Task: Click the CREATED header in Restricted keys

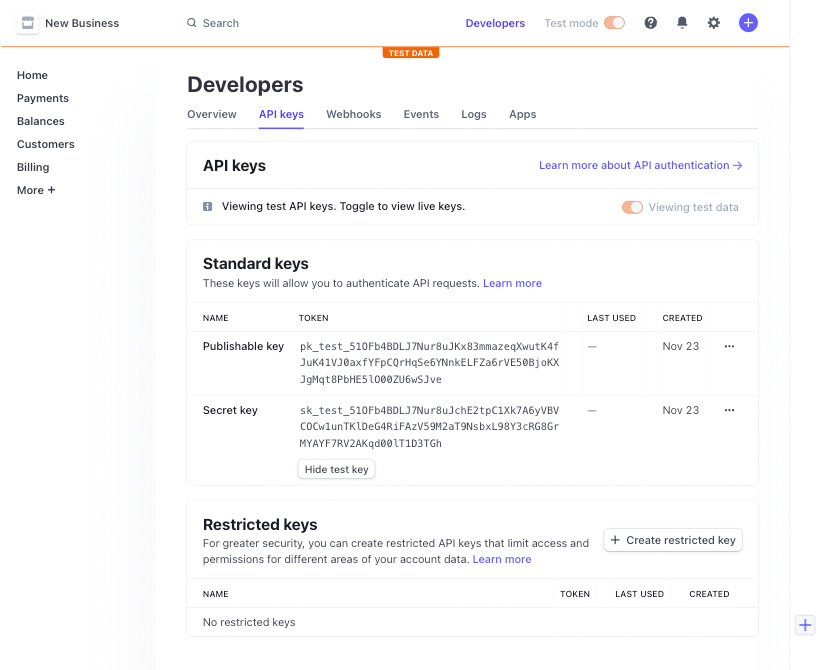Action: coord(709,594)
